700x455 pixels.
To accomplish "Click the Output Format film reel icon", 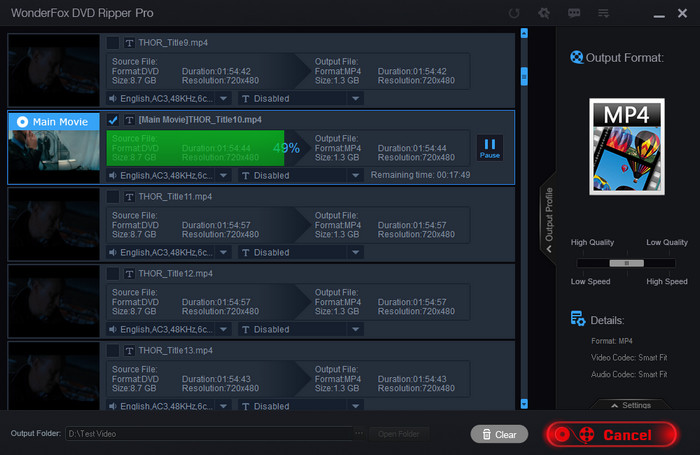I will pos(576,58).
